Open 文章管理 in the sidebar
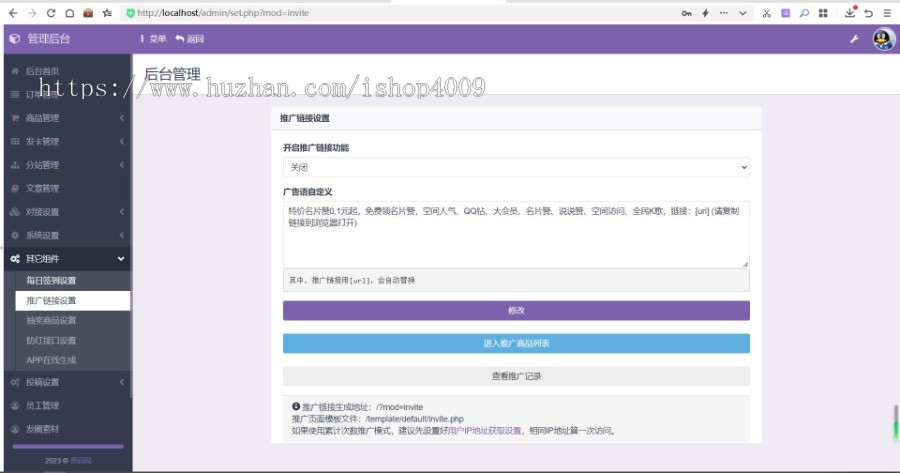Screen dimensions: 900x473 (x=68, y=188)
